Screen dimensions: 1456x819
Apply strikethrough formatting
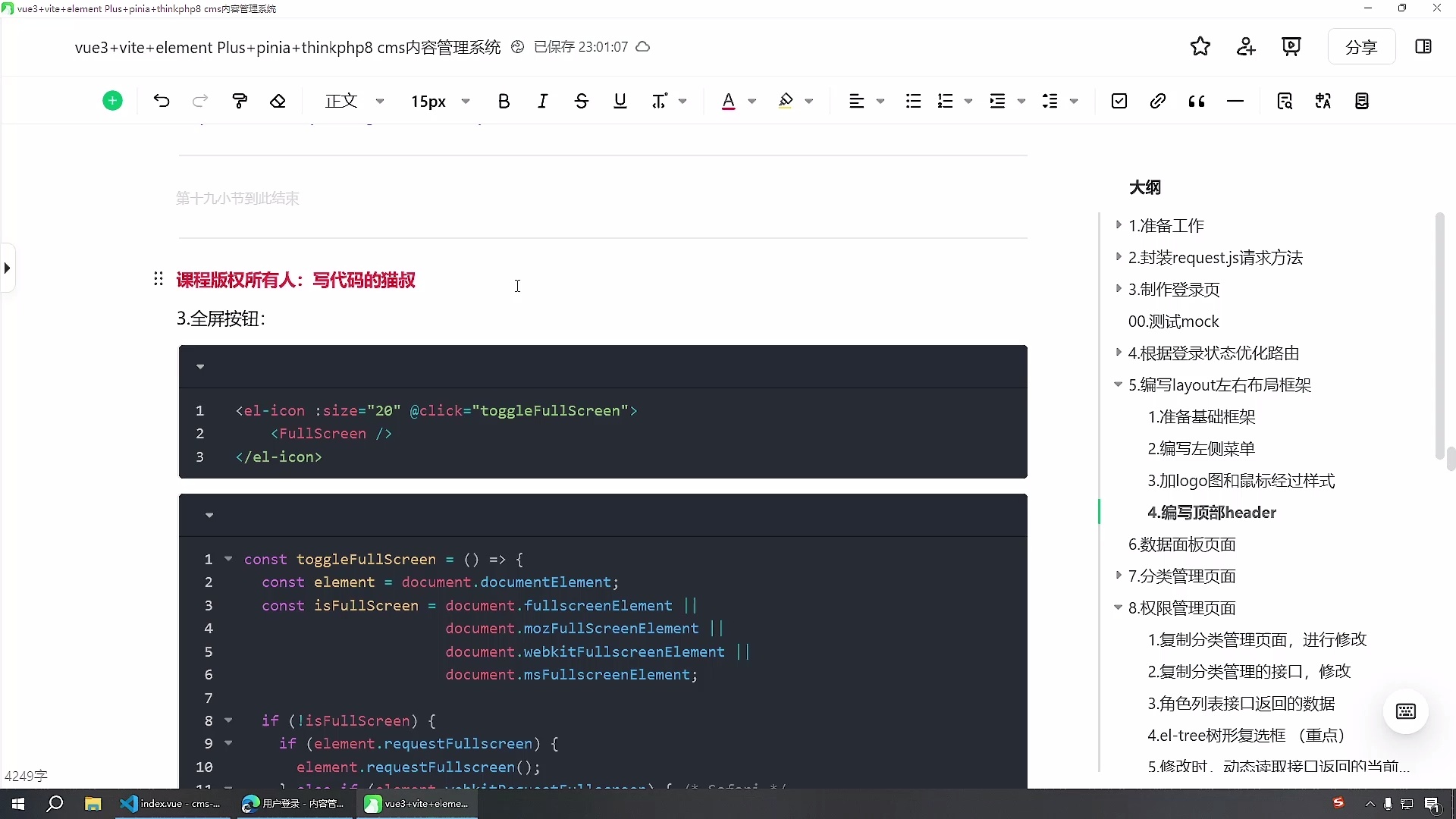coord(581,101)
